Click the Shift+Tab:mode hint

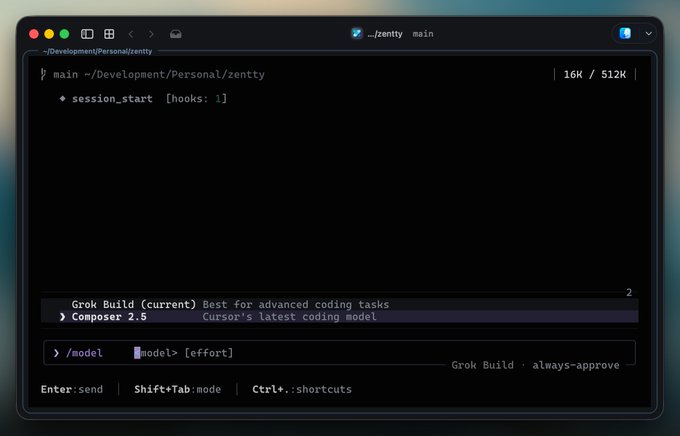177,389
